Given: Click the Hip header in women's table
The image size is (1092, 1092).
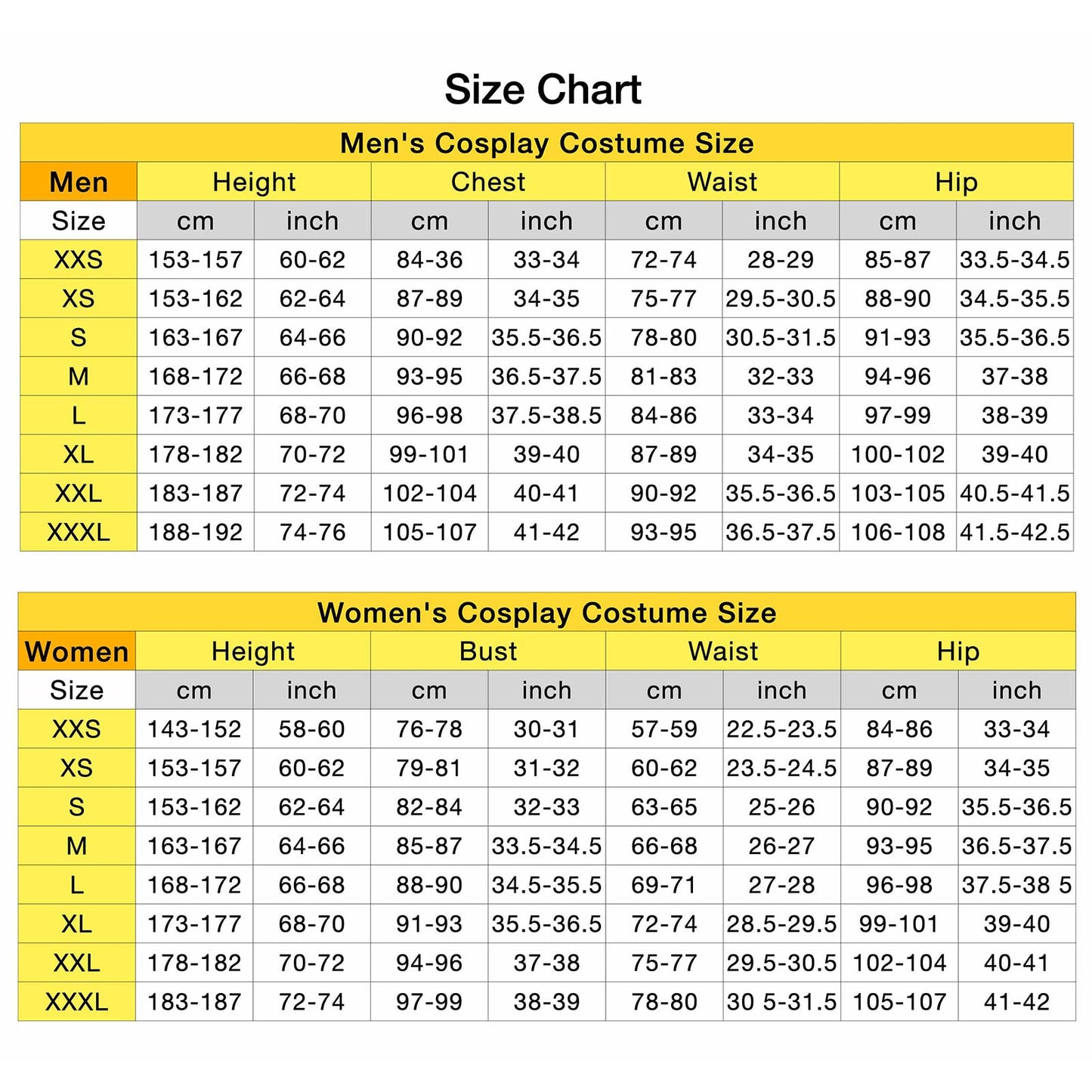Looking at the screenshot, I should (x=957, y=651).
